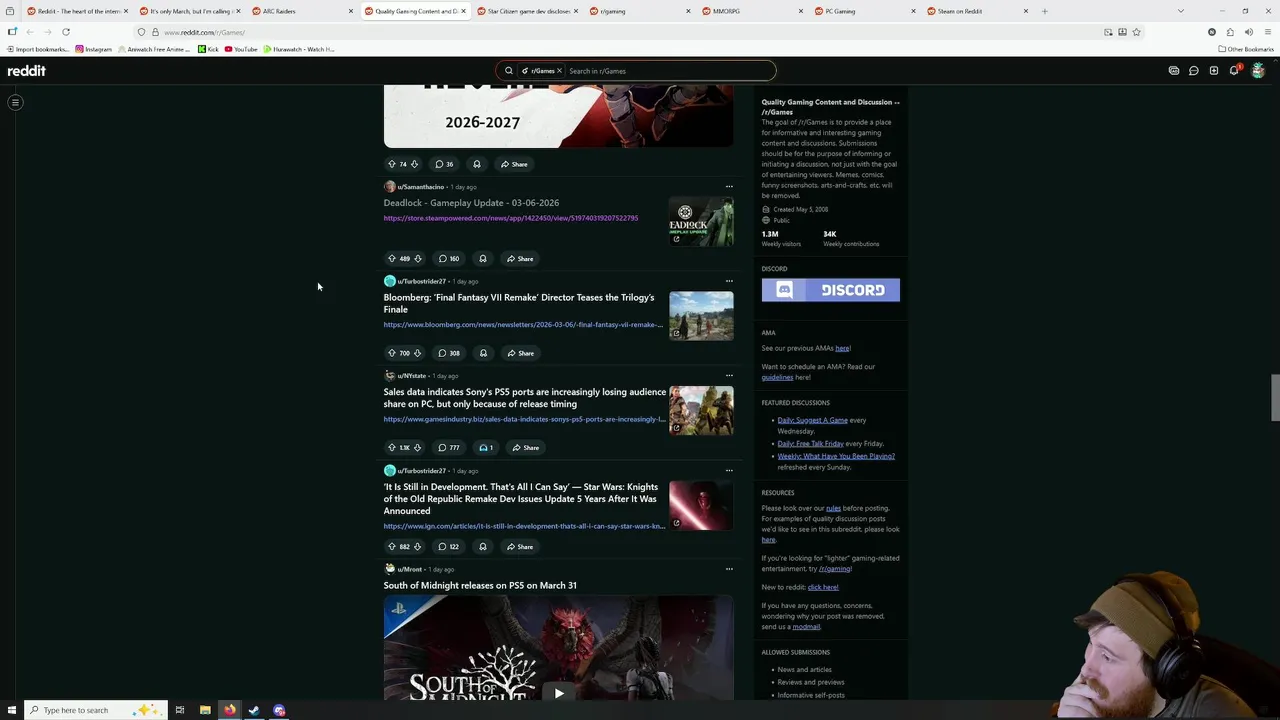Downvote the Sony PS5 ports sales post

pyautogui.click(x=418, y=448)
